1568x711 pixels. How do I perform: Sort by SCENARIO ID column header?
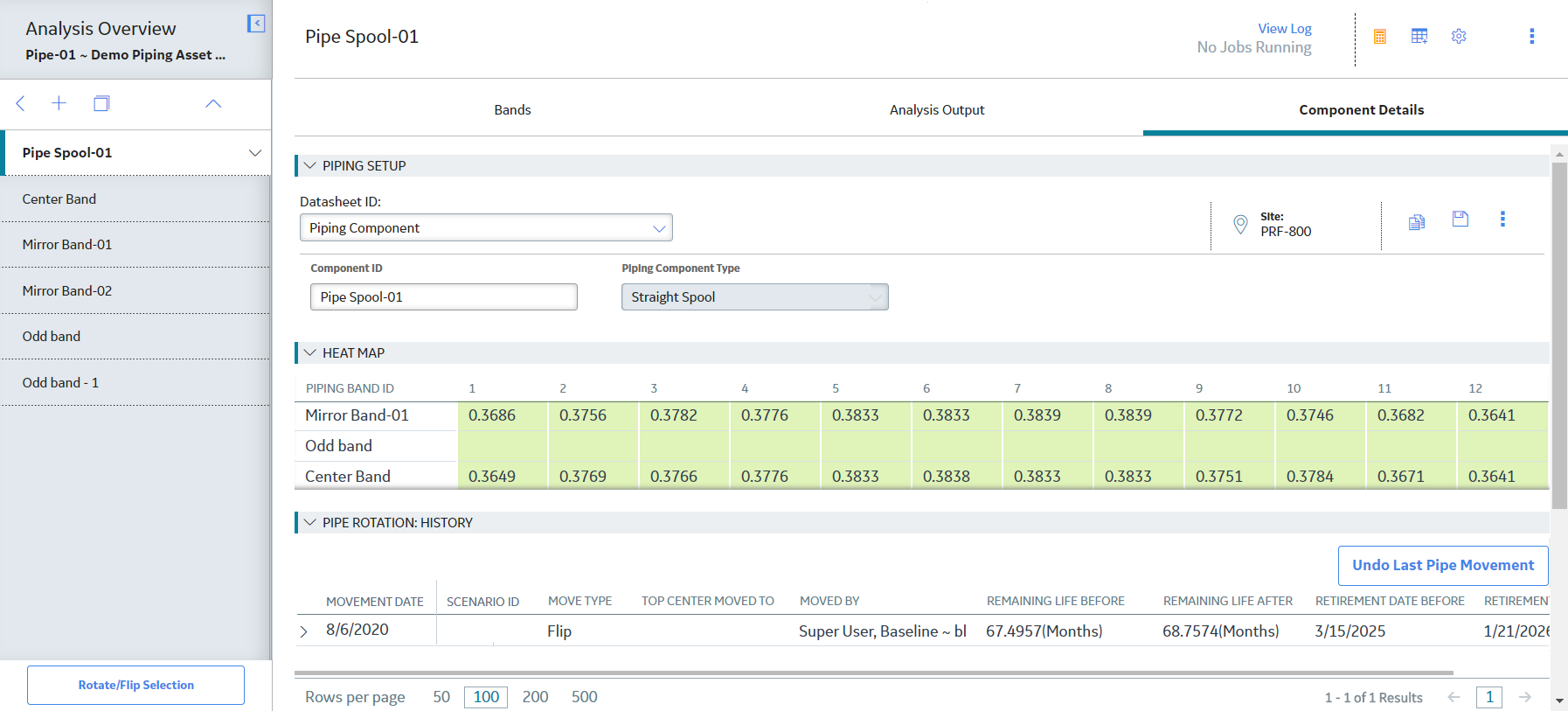pyautogui.click(x=482, y=602)
